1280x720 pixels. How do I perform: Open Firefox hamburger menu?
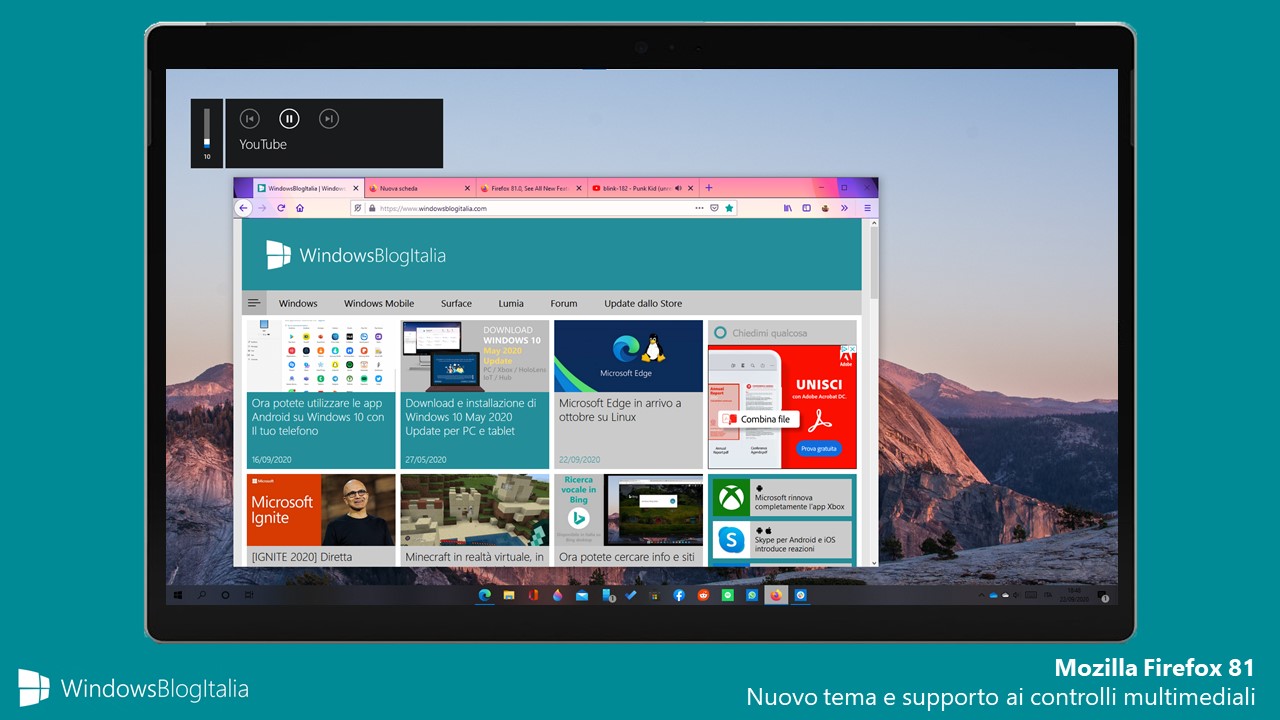point(867,208)
